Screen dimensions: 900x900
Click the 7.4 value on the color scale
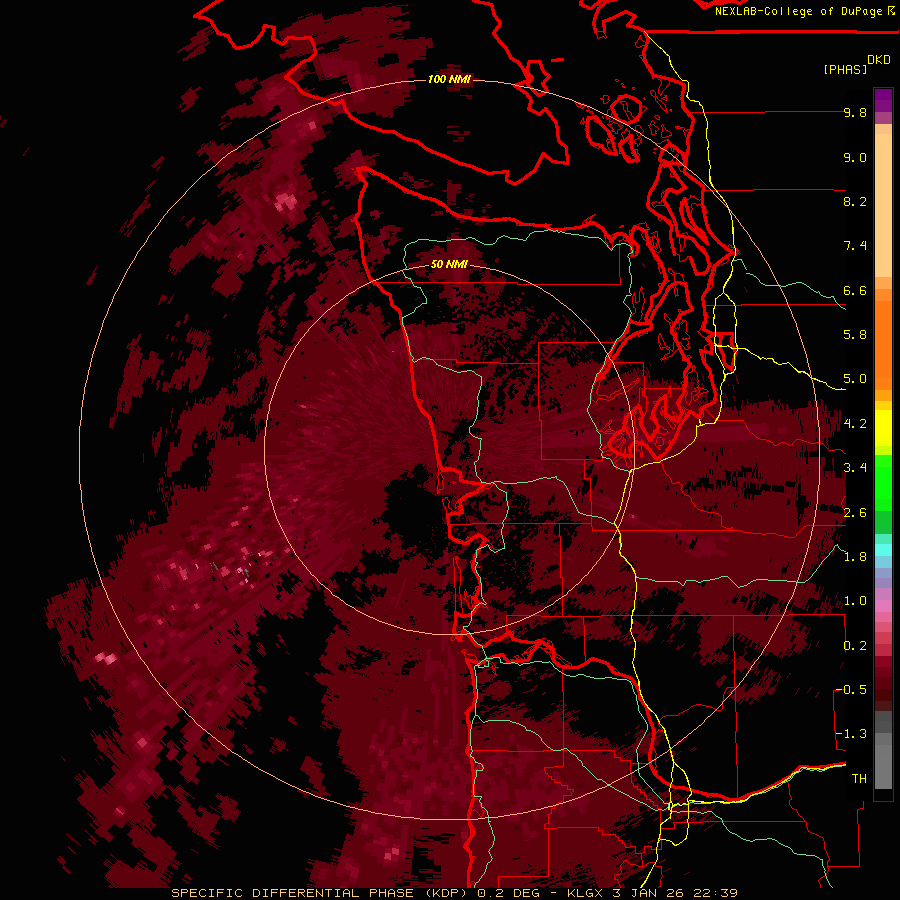click(855, 246)
